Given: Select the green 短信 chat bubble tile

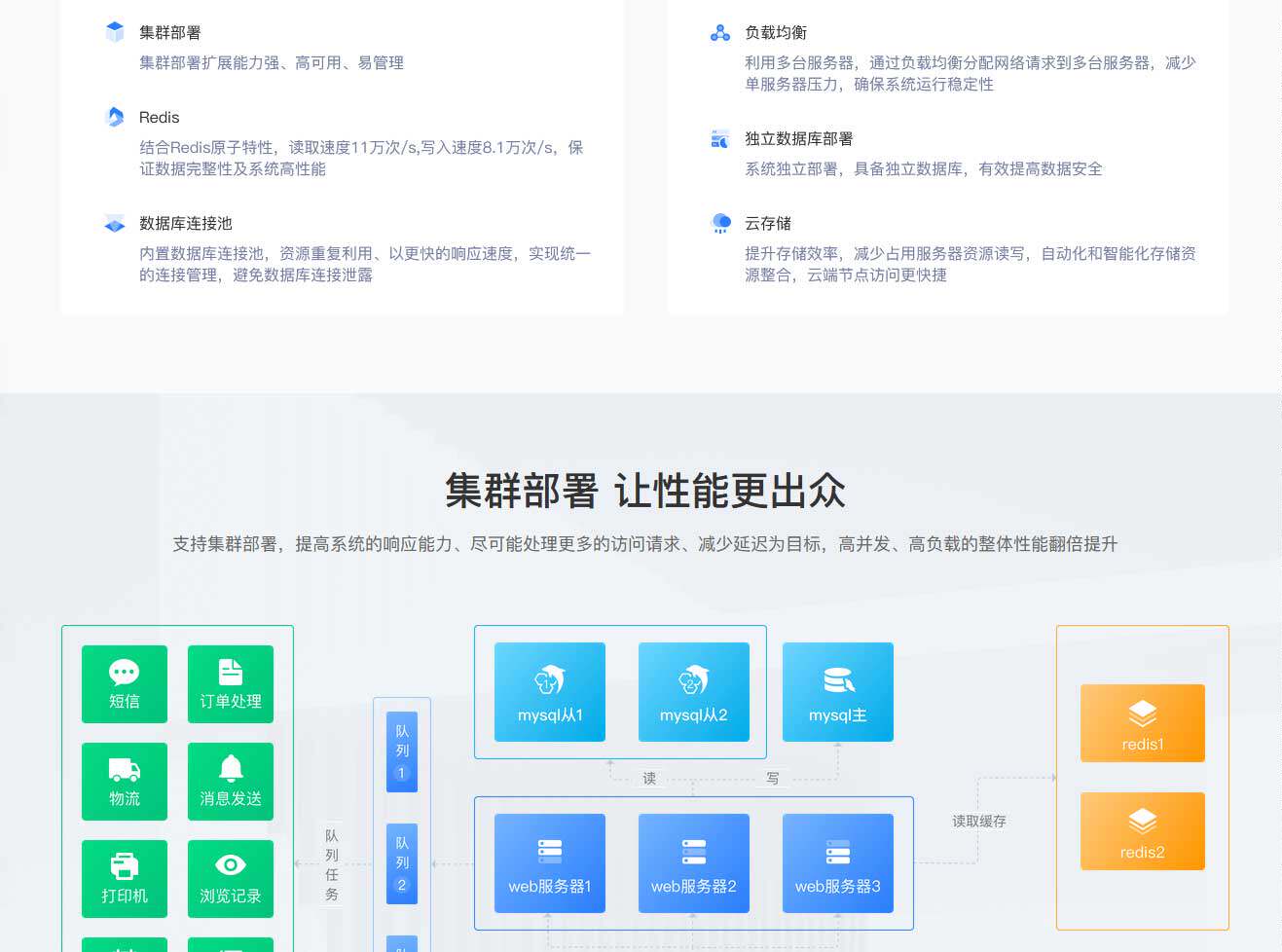Looking at the screenshot, I should (x=125, y=684).
